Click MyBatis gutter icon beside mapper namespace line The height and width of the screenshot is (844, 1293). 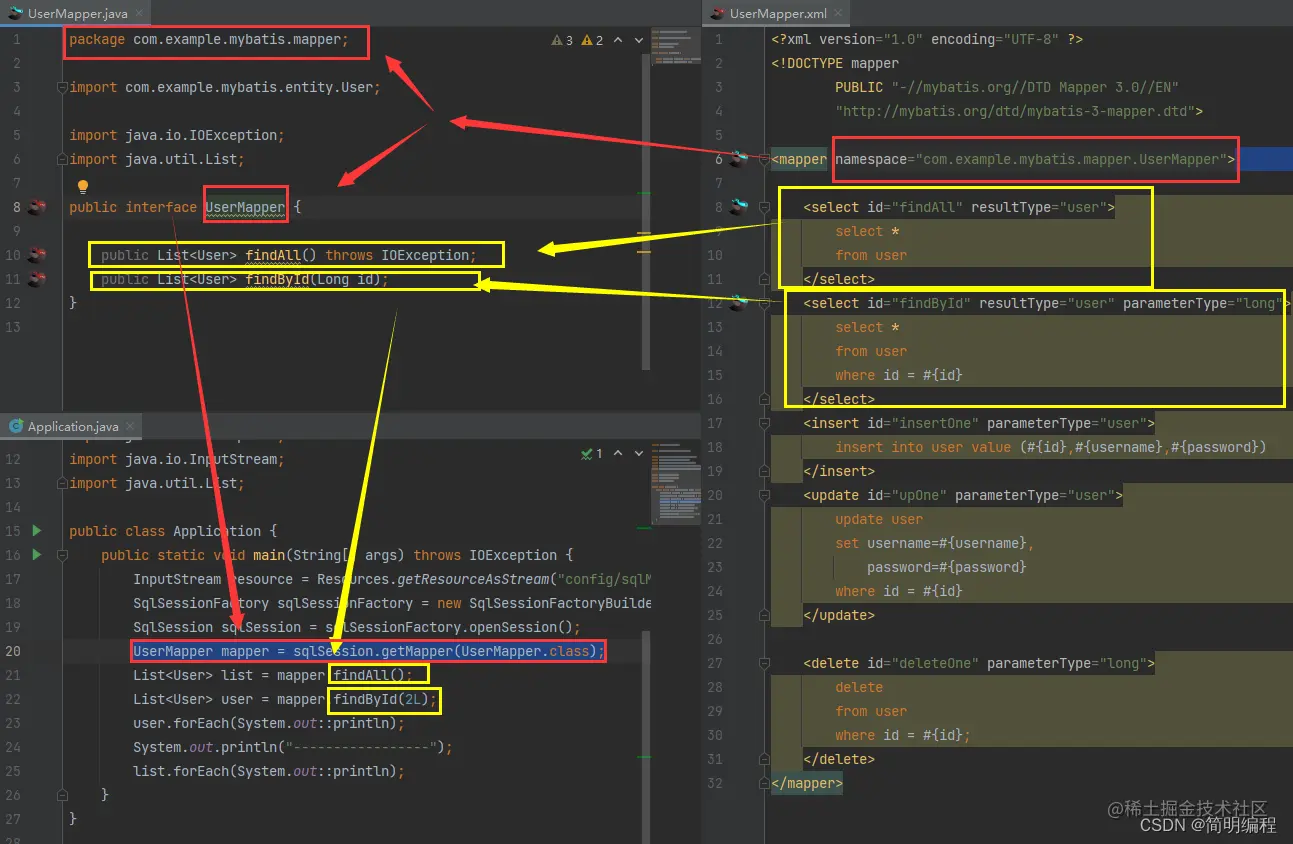739,159
